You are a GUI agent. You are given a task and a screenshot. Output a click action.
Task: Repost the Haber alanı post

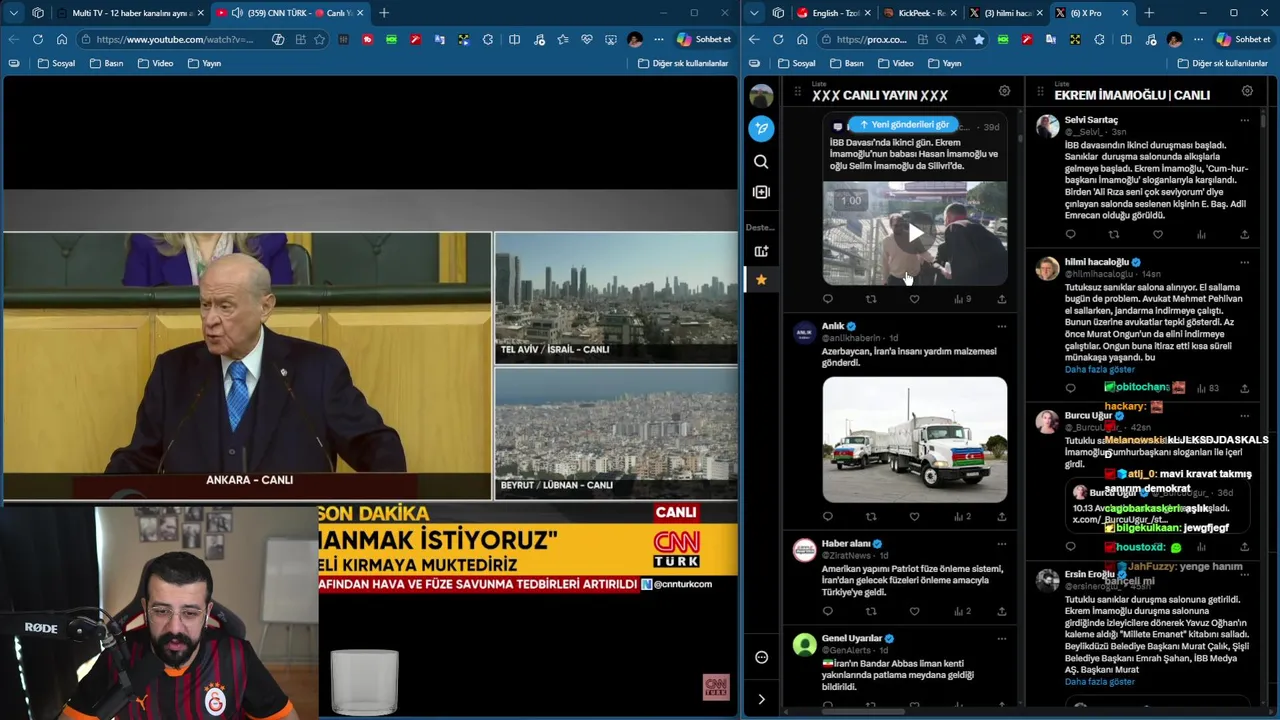[x=871, y=611]
